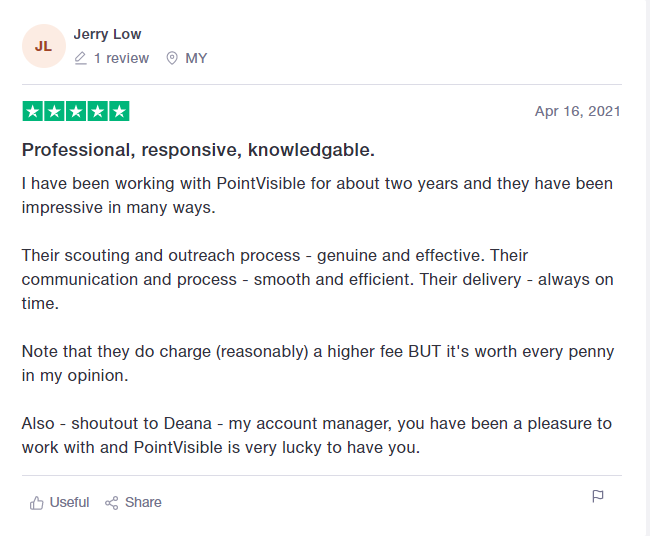Click the second green rating star
650x536 pixels.
[54, 111]
